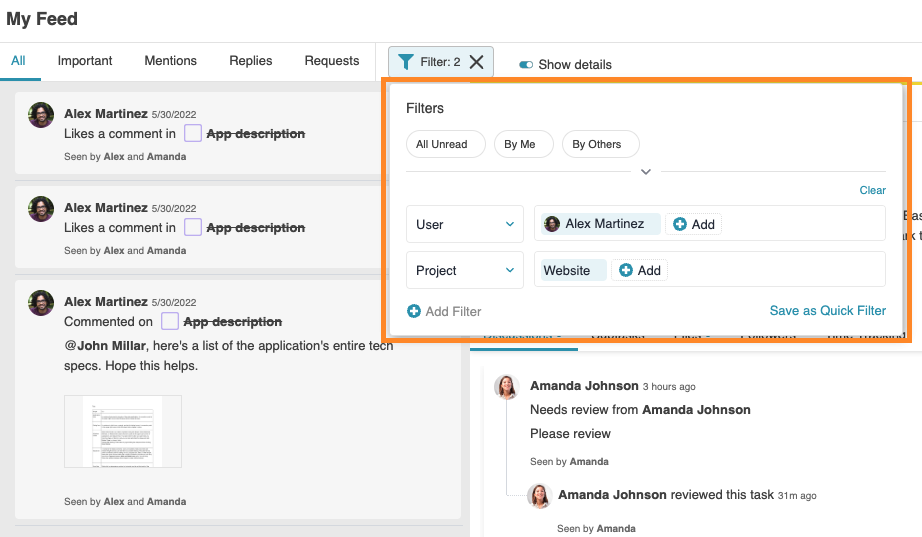The width and height of the screenshot is (922, 537).
Task: Enable the All Unread quick filter
Action: 442,144
